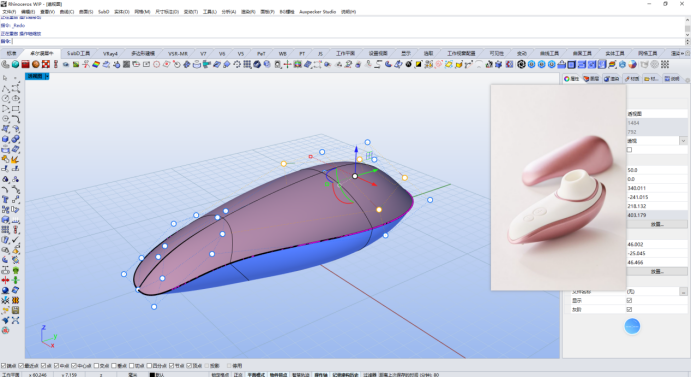The height and width of the screenshot is (377, 692).
Task: Expand the toolbar tabs overflow arrow at the right end
Action: click(x=682, y=53)
